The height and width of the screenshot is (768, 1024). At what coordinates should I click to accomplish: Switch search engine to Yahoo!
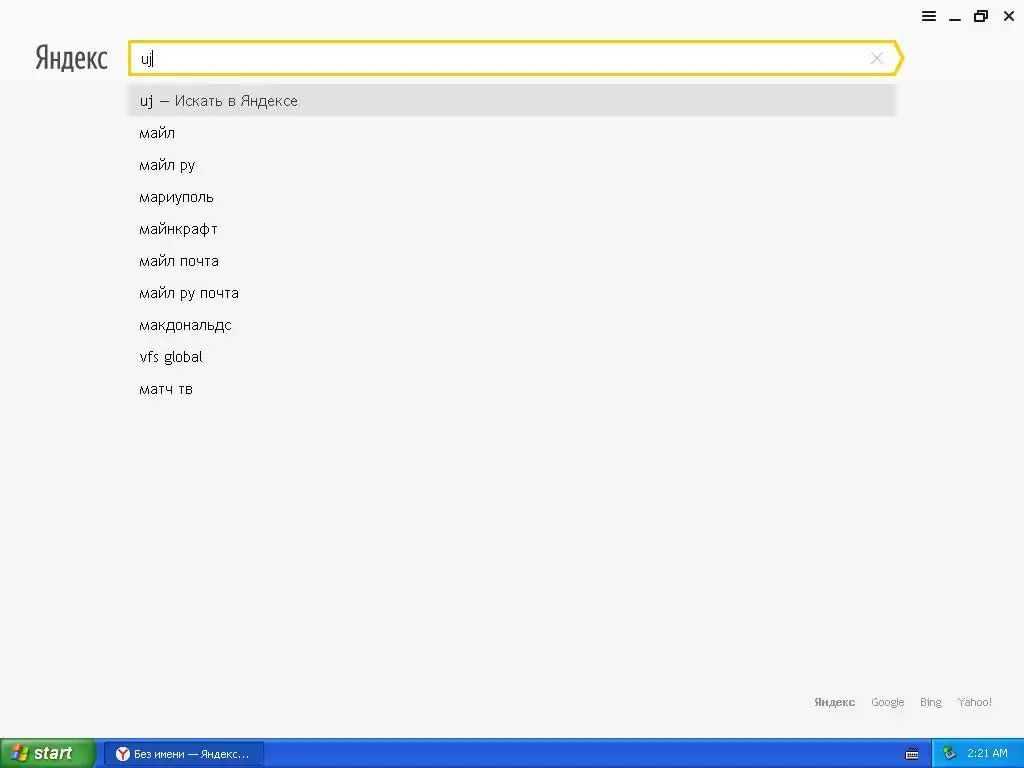[x=974, y=702]
